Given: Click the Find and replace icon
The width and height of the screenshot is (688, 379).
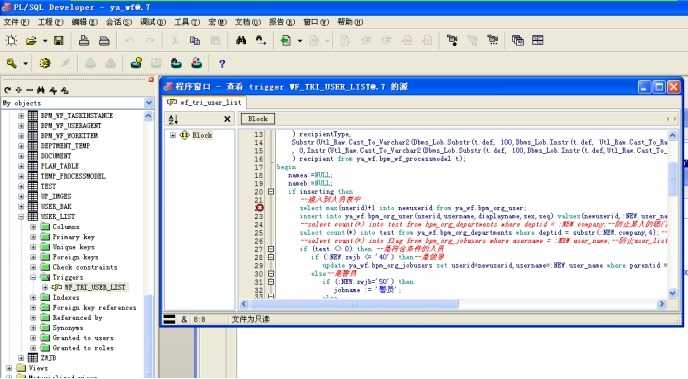Looking at the screenshot, I should [261, 41].
